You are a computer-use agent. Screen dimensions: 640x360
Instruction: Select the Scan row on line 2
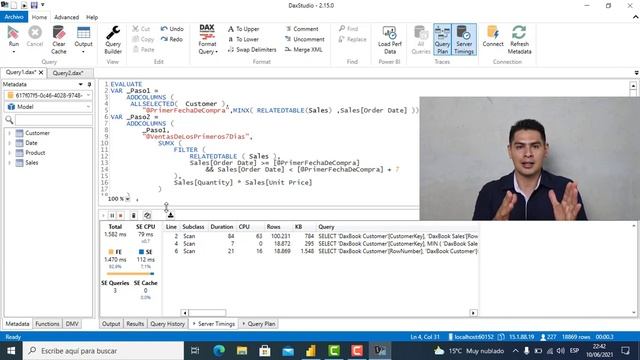tap(321, 236)
